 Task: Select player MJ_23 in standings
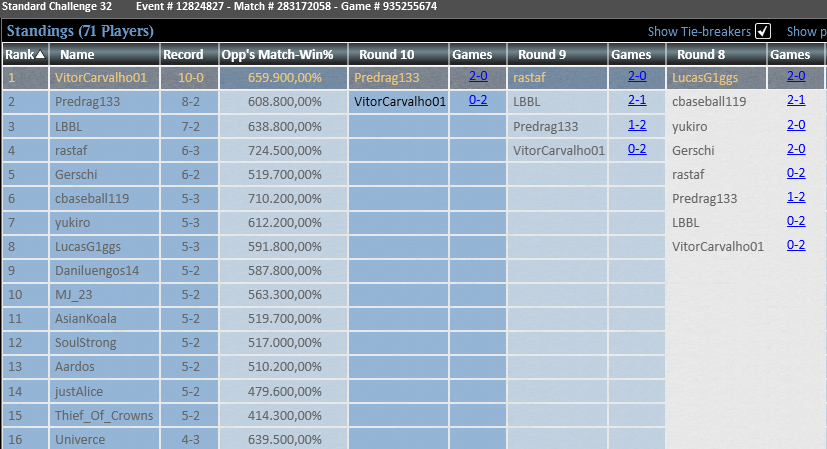[x=73, y=294]
